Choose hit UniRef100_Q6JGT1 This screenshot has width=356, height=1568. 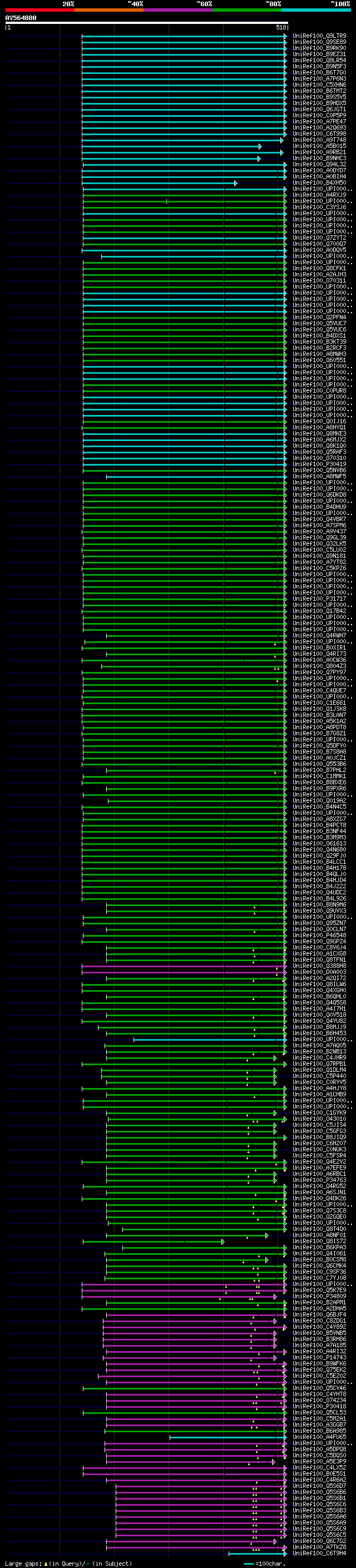319,110
